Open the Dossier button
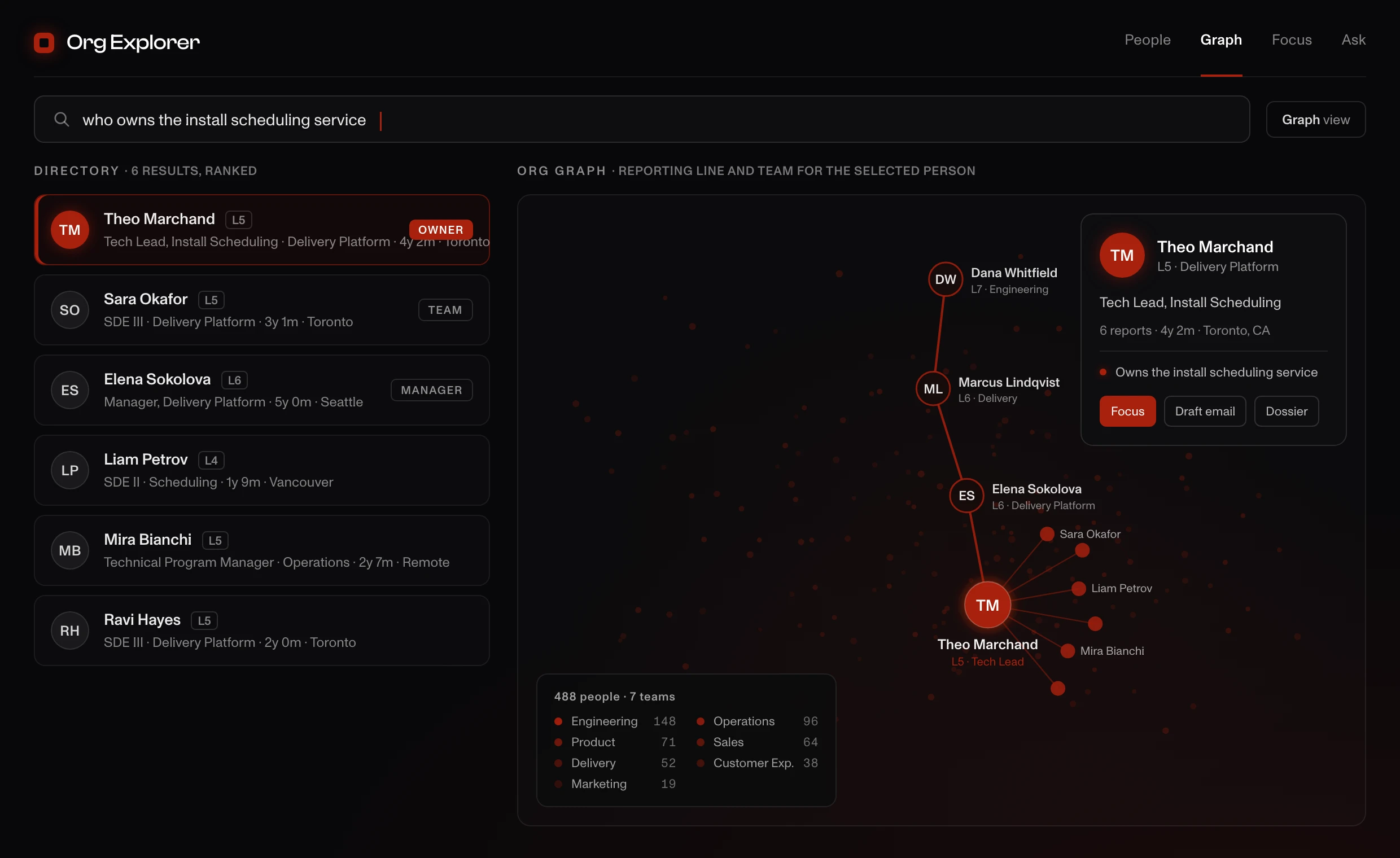Screen dimensions: 1400x858 pos(1287,411)
